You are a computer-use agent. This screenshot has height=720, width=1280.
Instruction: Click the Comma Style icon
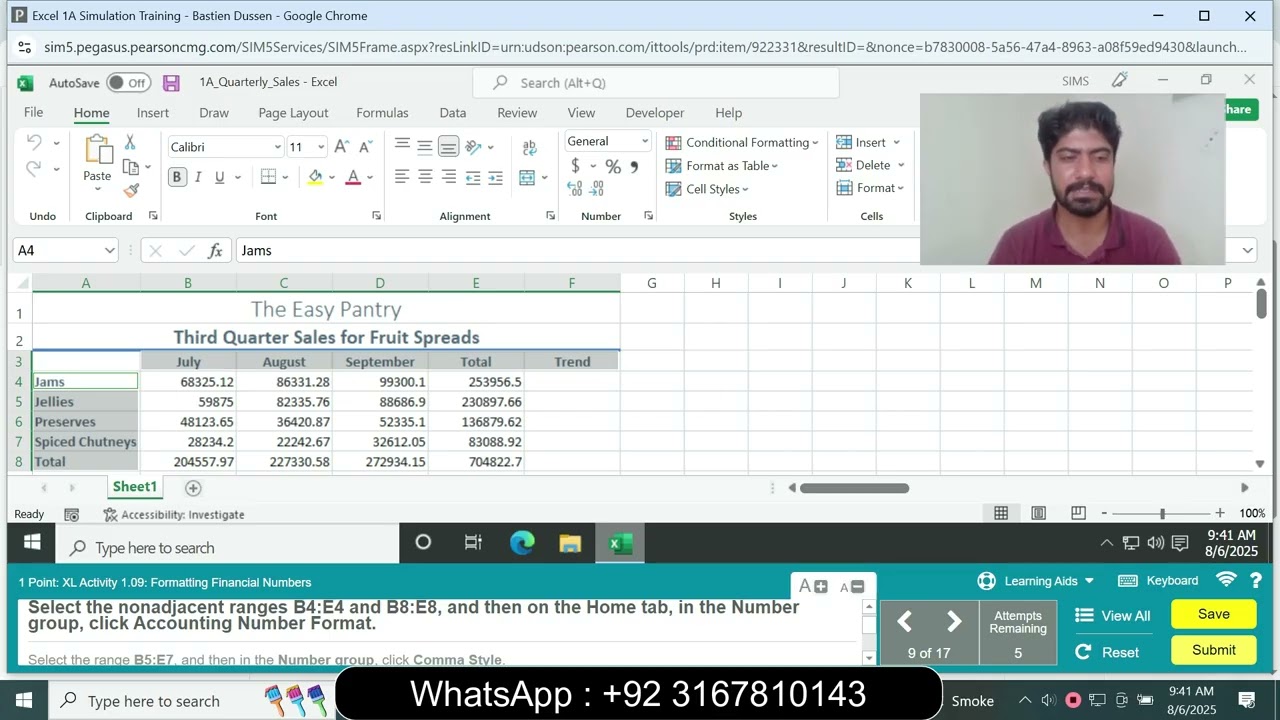634,166
